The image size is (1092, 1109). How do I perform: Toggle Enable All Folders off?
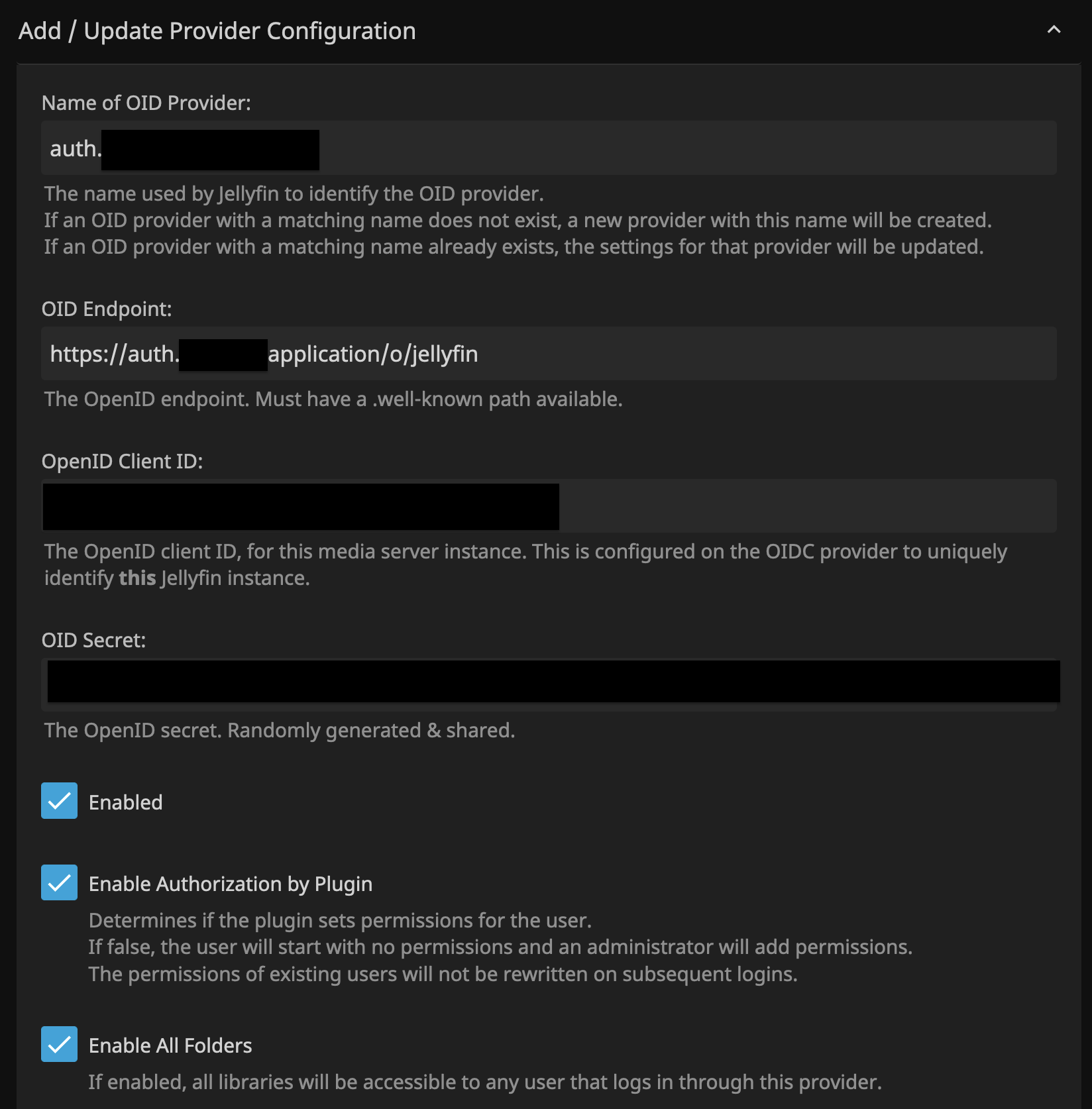point(59,1044)
